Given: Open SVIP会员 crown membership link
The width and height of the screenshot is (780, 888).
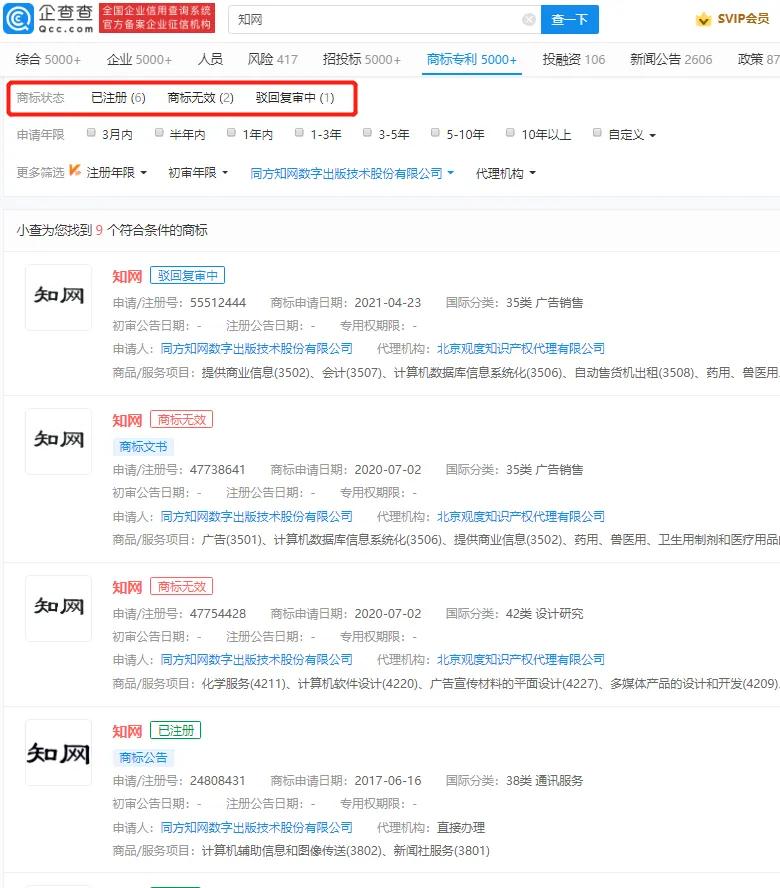Looking at the screenshot, I should tap(733, 19).
